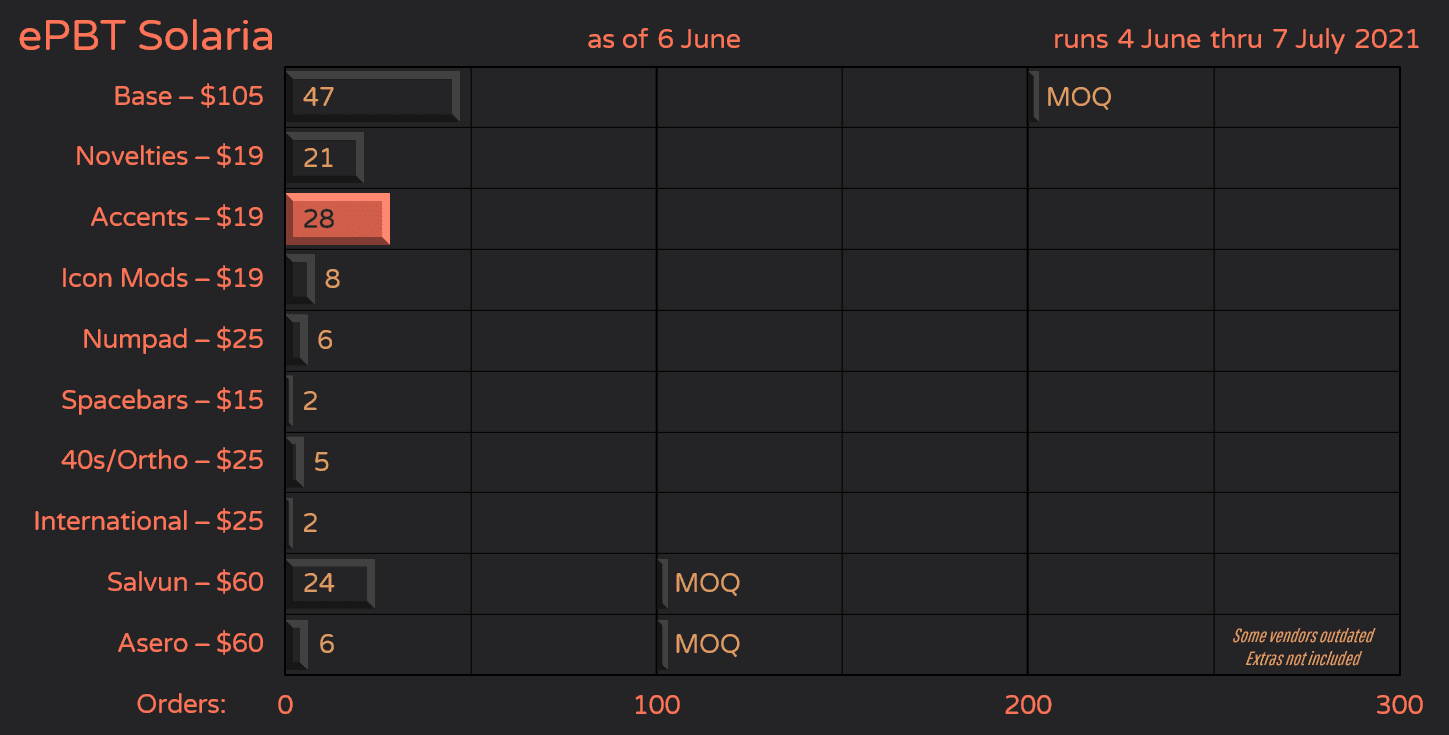Click the "Asero – $60" label
The image size is (1449, 735).
(190, 644)
